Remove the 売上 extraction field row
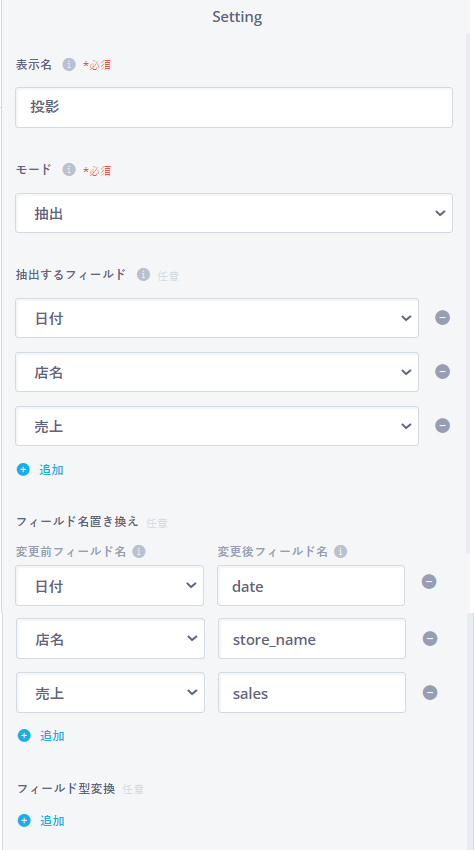Screen dimensions: 474x850 coord(443,426)
